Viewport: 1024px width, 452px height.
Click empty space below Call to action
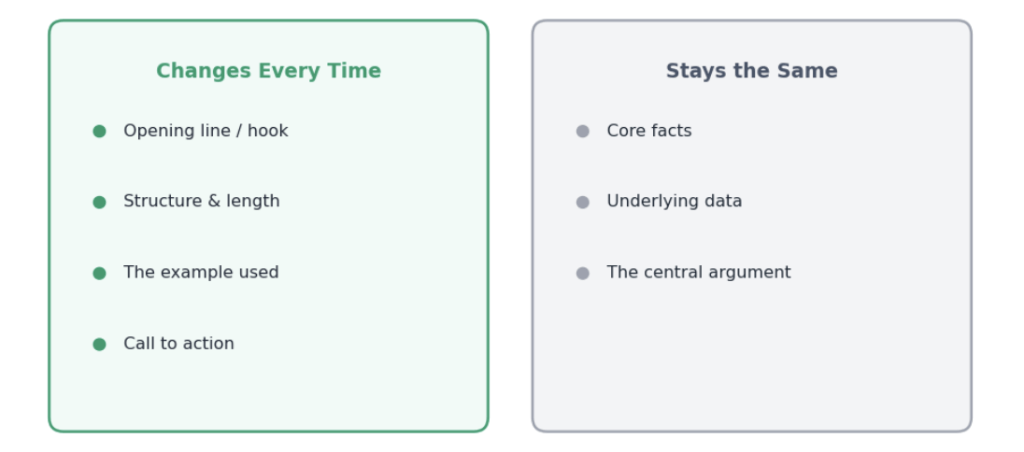point(268,392)
